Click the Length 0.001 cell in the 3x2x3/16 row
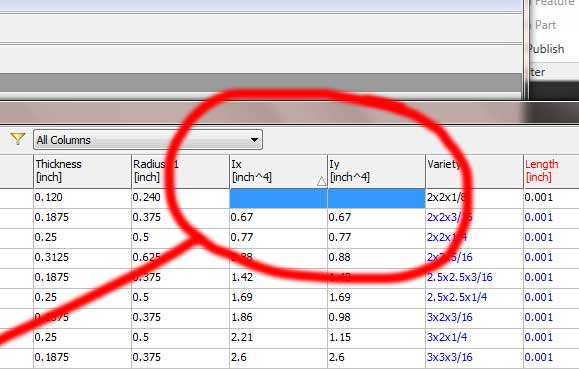This screenshot has height=369, width=579. click(551, 318)
